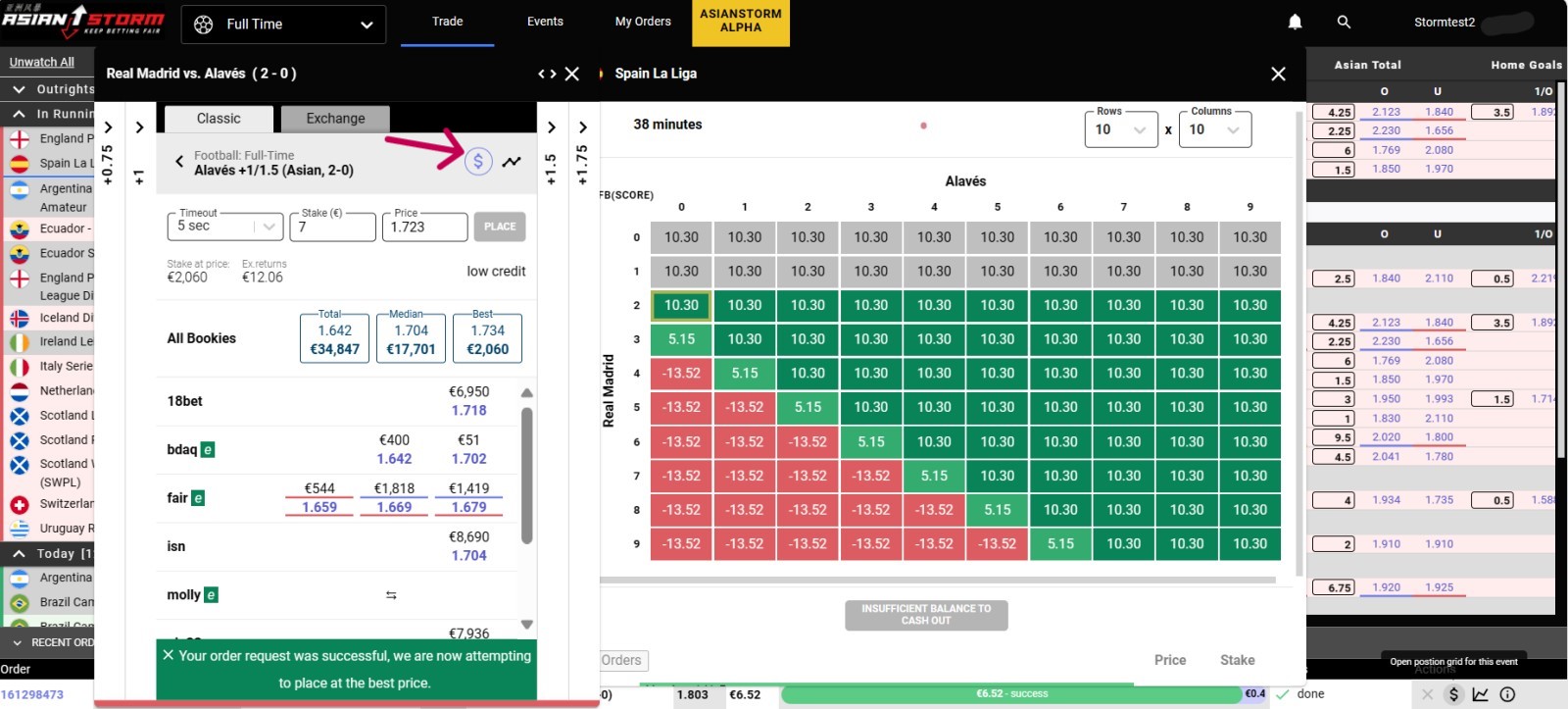
Task: Open the position grid dollar icon beside Alavés +1/1.5
Action: [x=477, y=161]
